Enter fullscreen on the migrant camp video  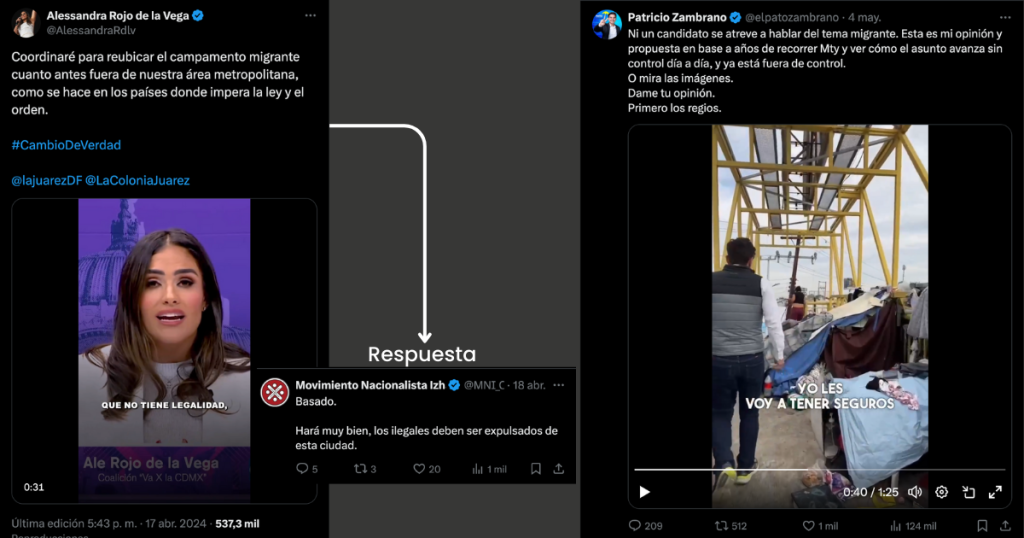[995, 492]
